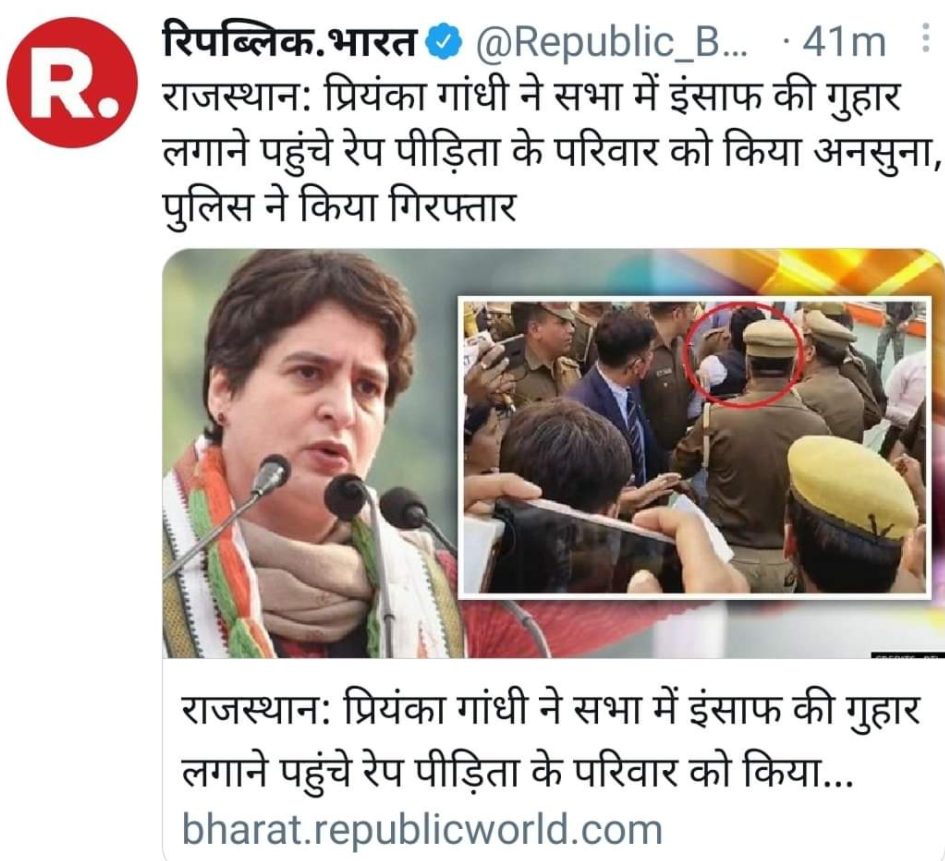945x861 pixels.
Task: Open the Republic Bharat profile avatar
Action: click(x=71, y=83)
